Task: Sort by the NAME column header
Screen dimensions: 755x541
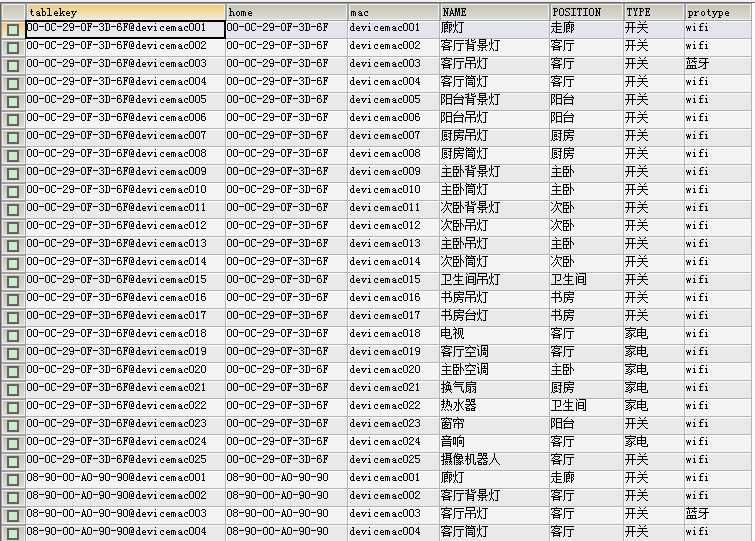Action: [x=494, y=12]
